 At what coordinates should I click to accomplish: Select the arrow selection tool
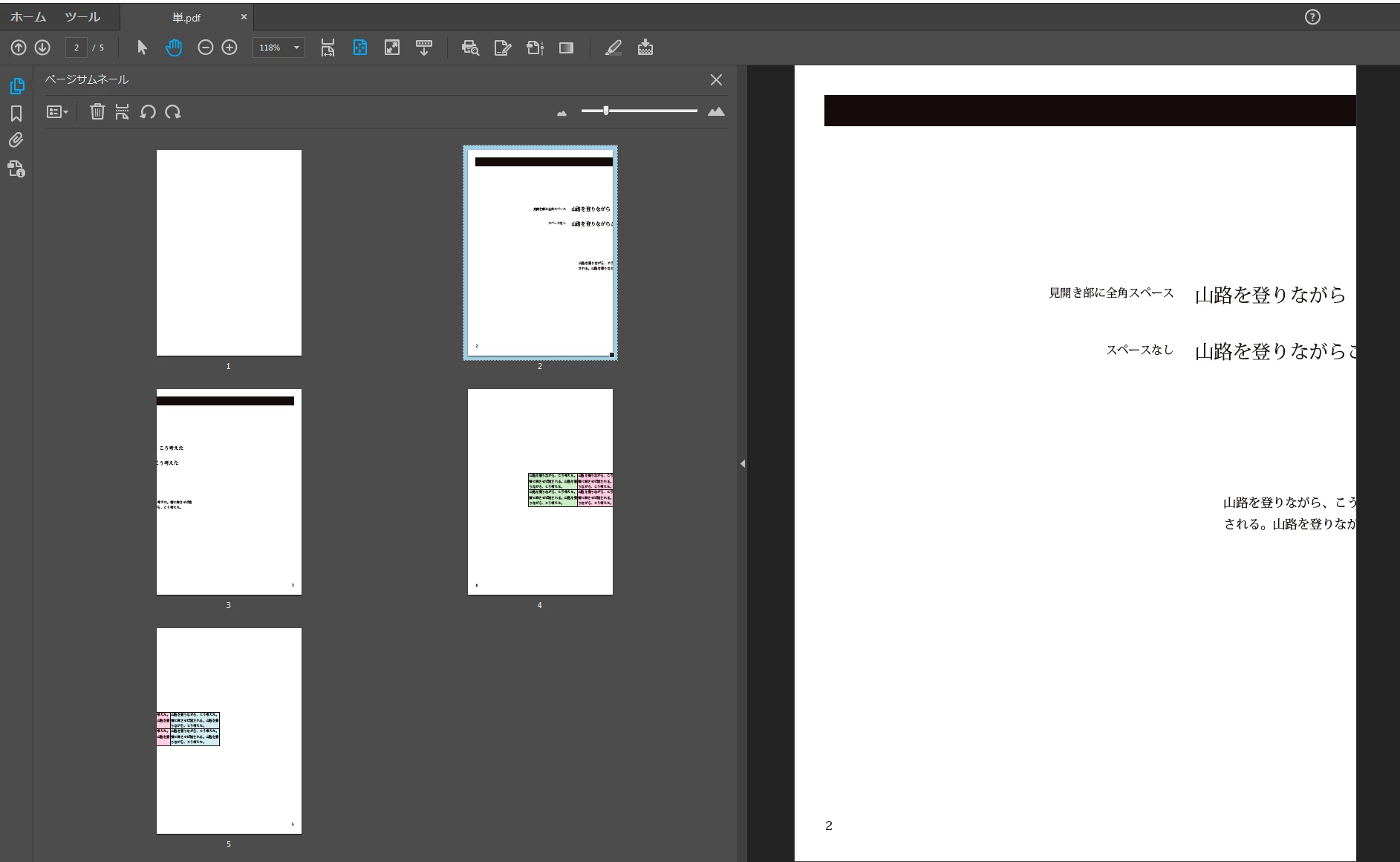coord(143,48)
